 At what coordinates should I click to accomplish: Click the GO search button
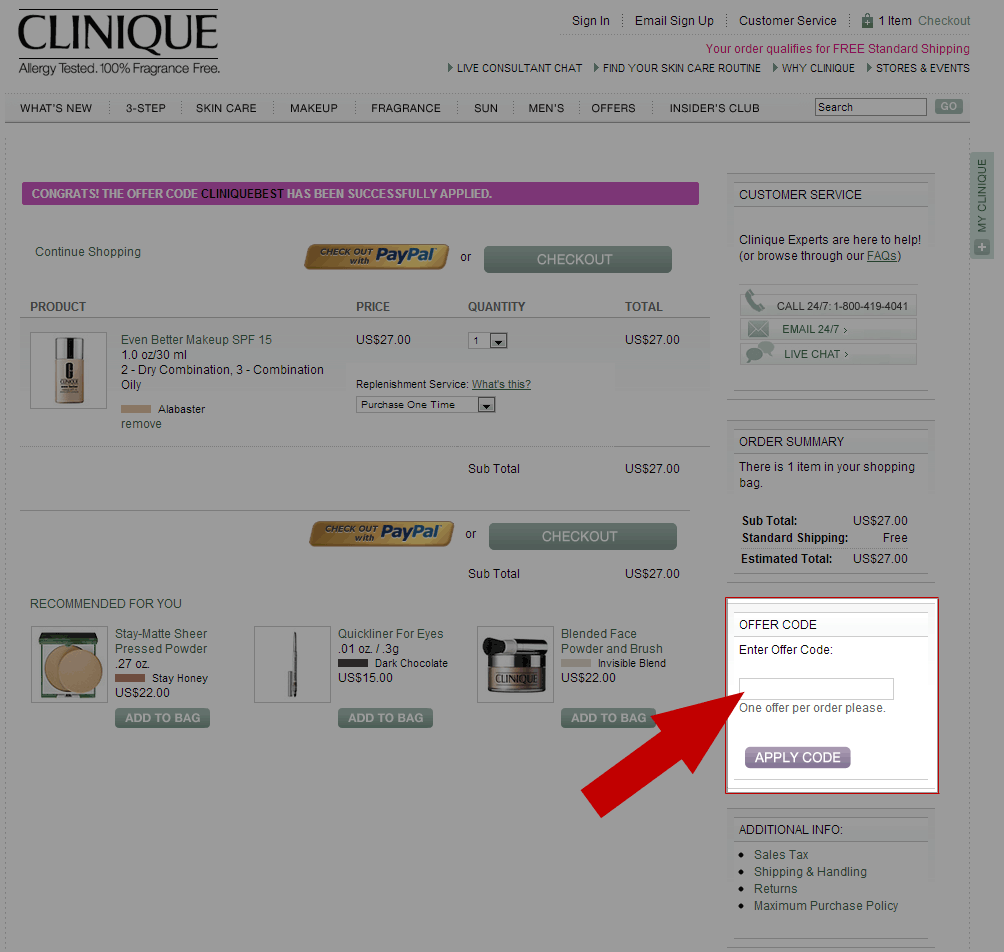[949, 106]
